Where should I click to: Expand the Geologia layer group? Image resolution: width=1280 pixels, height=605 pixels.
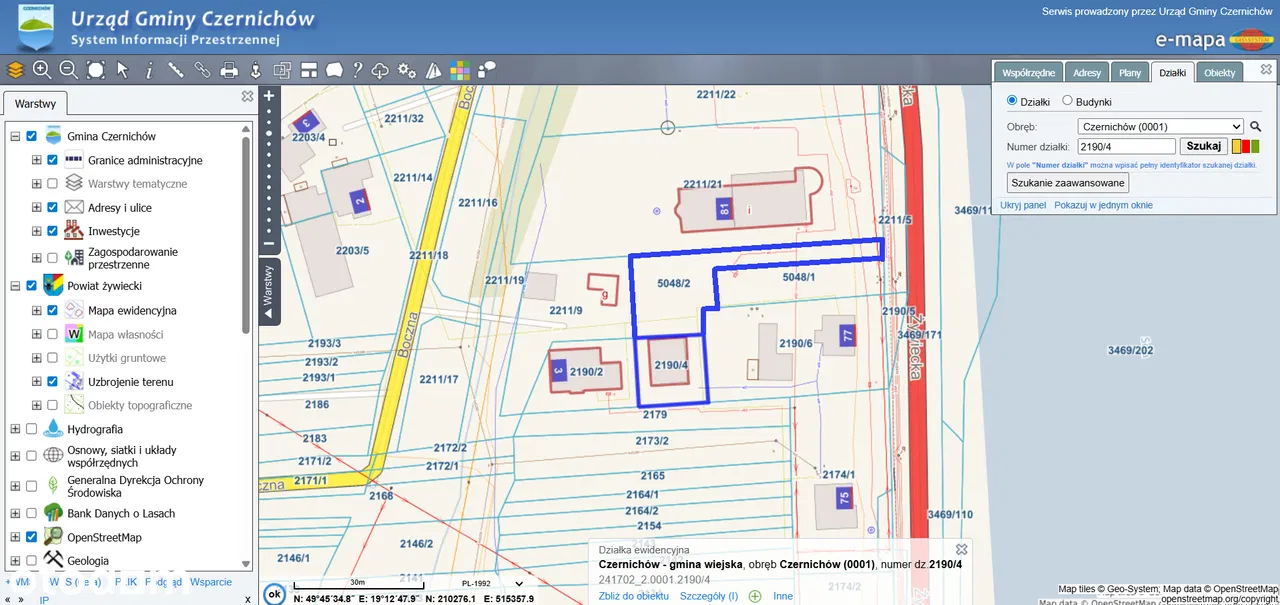(15, 561)
